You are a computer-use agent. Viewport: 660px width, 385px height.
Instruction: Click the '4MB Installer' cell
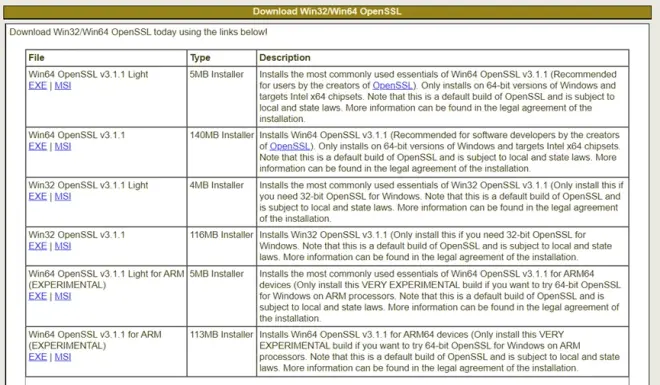221,202
